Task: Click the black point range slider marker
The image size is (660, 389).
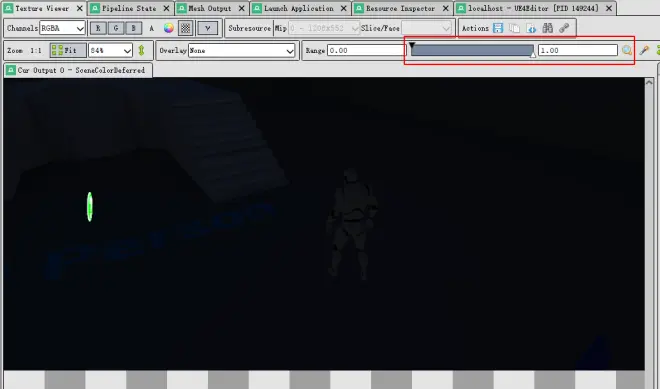Action: (x=412, y=45)
